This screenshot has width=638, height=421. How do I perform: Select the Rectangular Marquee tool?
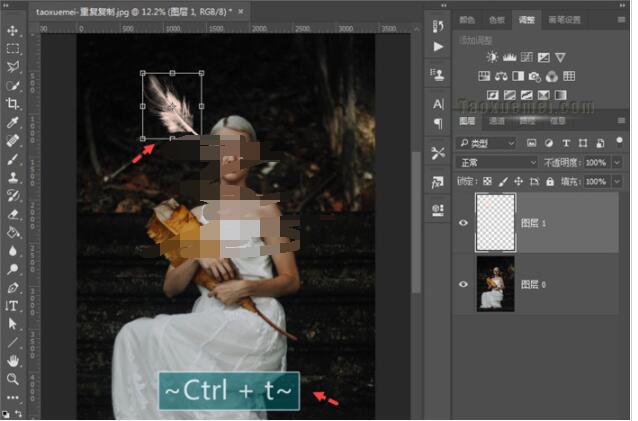tap(13, 49)
